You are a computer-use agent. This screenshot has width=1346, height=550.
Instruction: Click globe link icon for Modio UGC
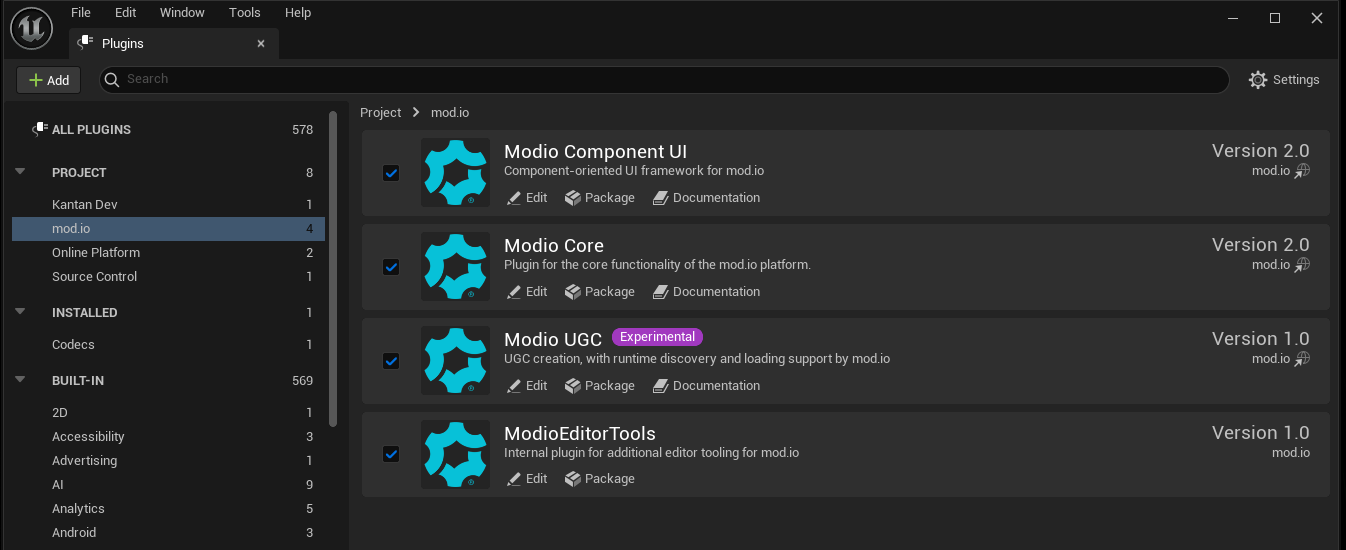[1302, 359]
